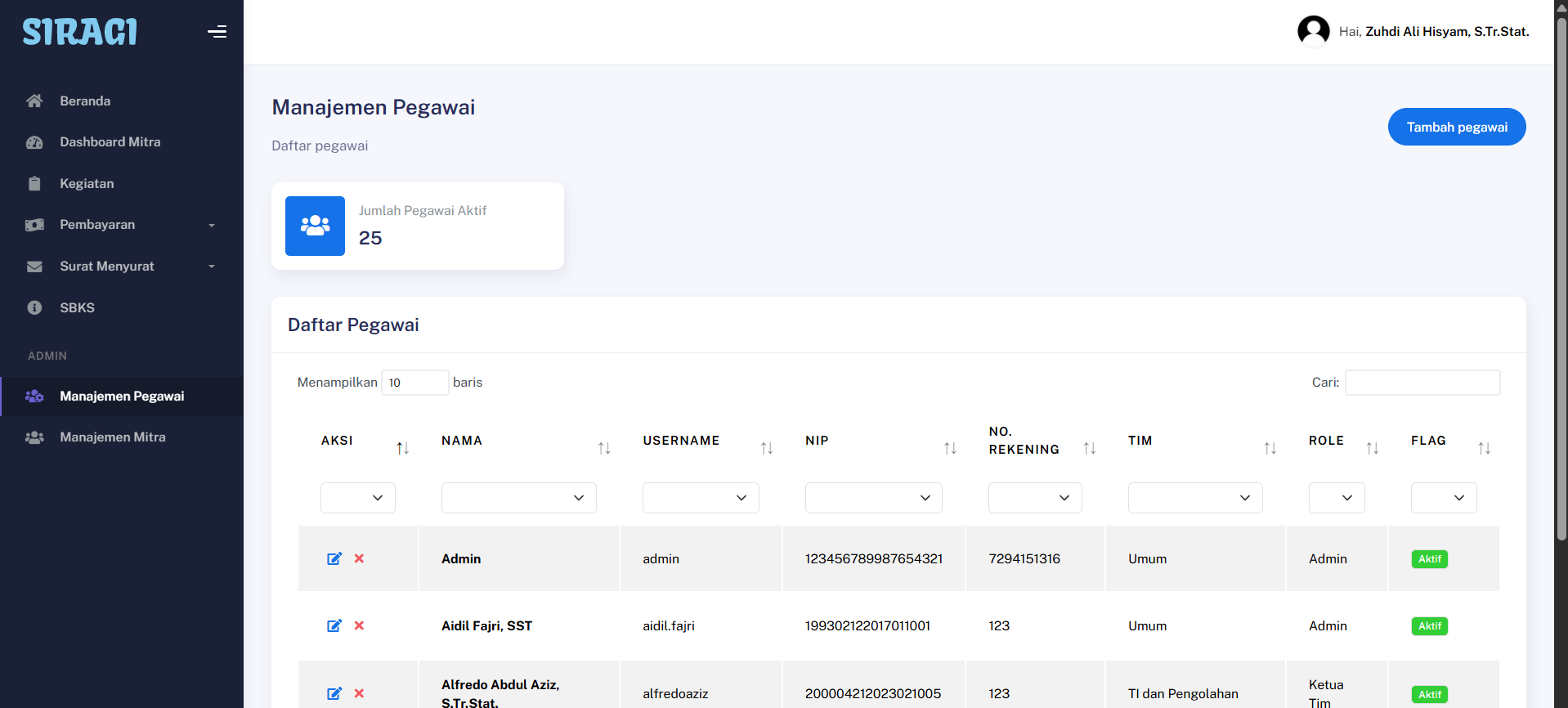Image resolution: width=1568 pixels, height=708 pixels.
Task: Click the user avatar icon in header
Action: (1313, 32)
